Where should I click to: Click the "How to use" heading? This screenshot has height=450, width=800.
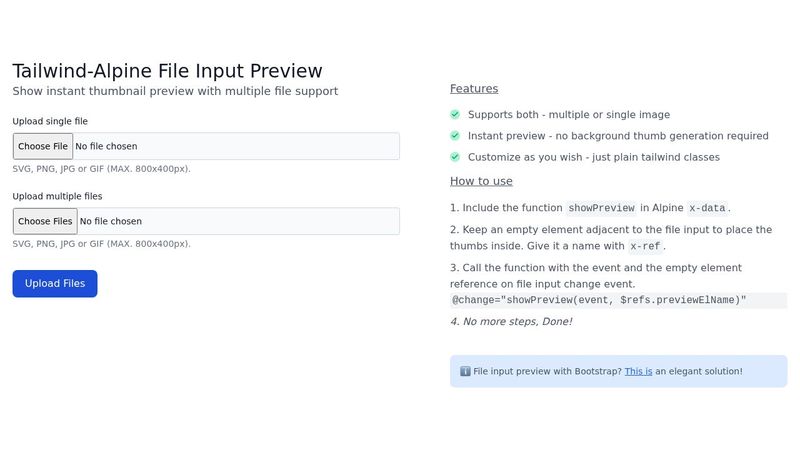pyautogui.click(x=481, y=181)
